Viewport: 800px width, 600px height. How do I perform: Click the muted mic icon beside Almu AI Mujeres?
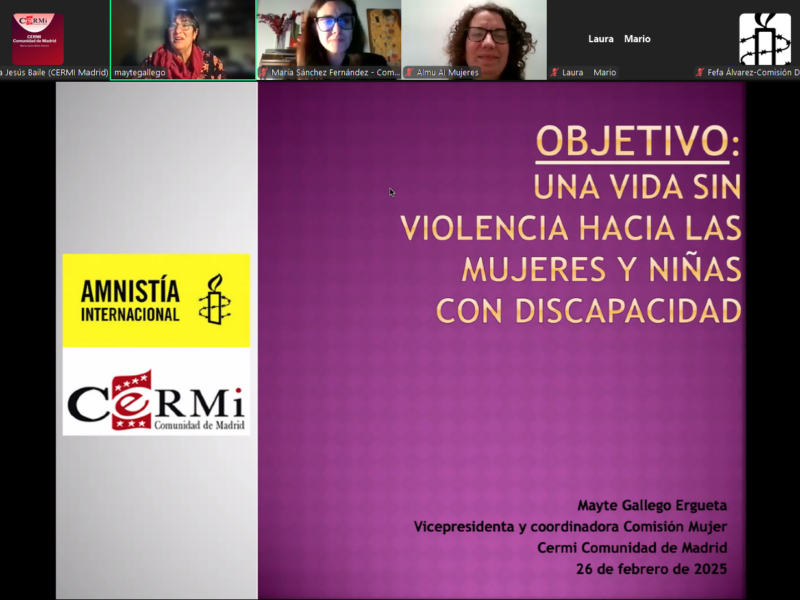pyautogui.click(x=409, y=72)
